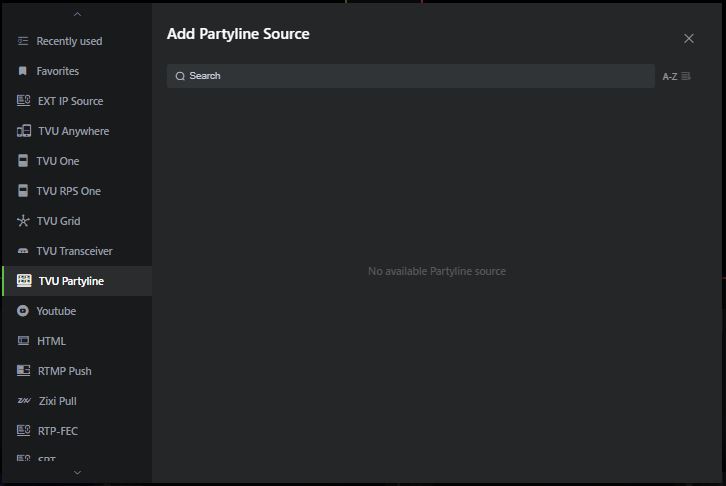Show TVU Grid sources
The height and width of the screenshot is (486, 726).
click(77, 221)
